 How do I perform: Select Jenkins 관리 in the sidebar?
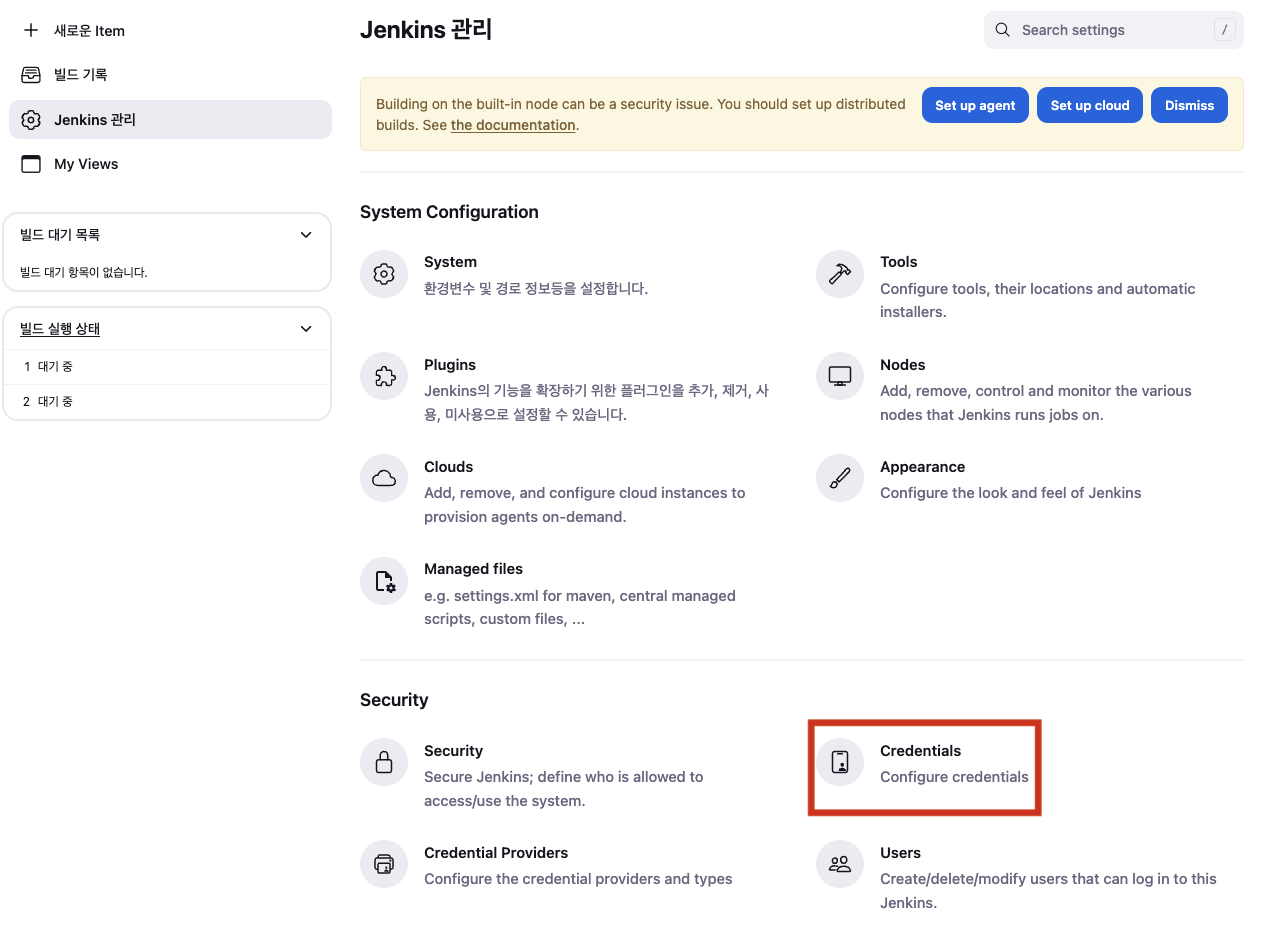(x=170, y=120)
